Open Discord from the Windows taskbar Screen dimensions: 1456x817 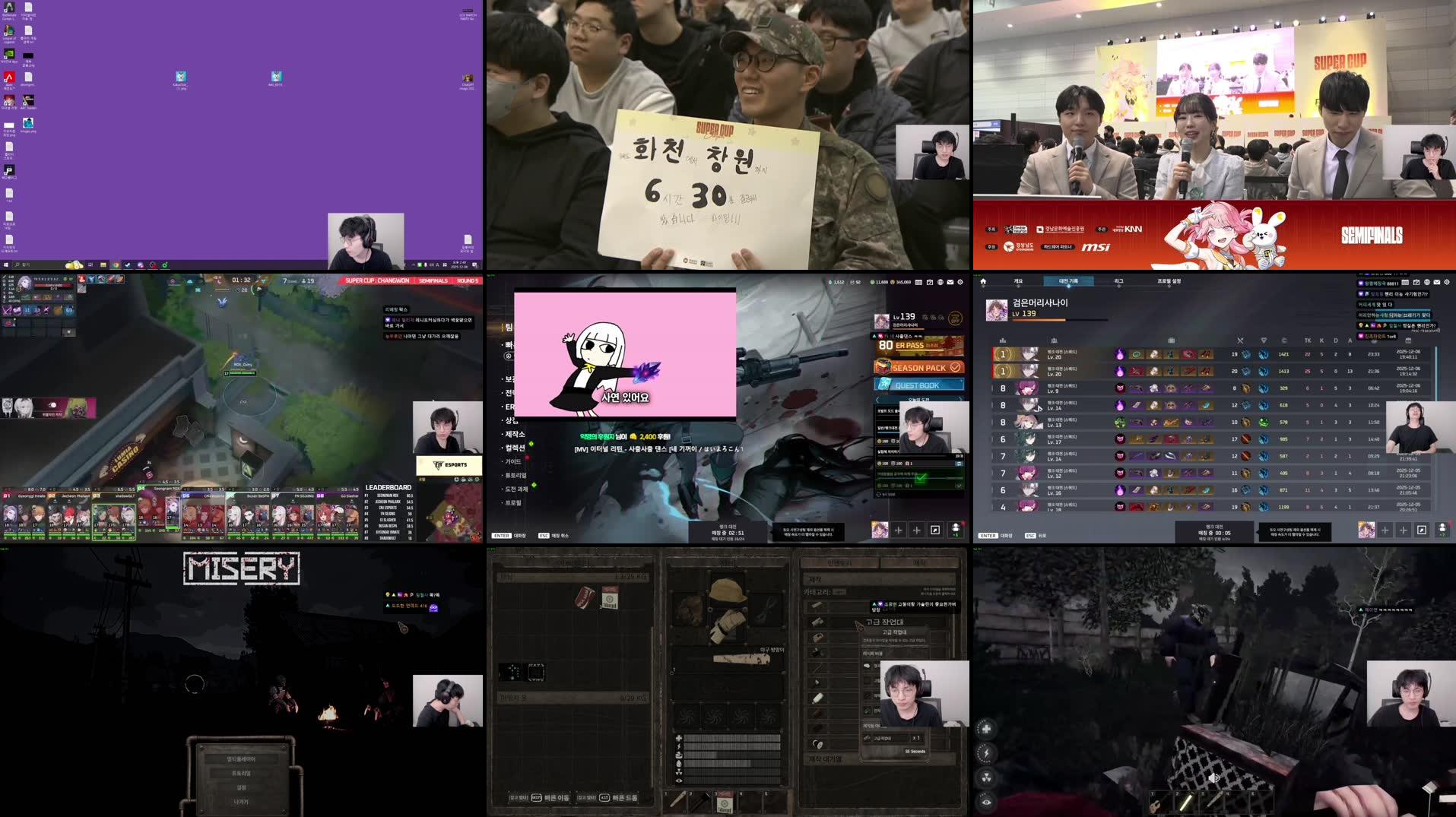pos(141,265)
